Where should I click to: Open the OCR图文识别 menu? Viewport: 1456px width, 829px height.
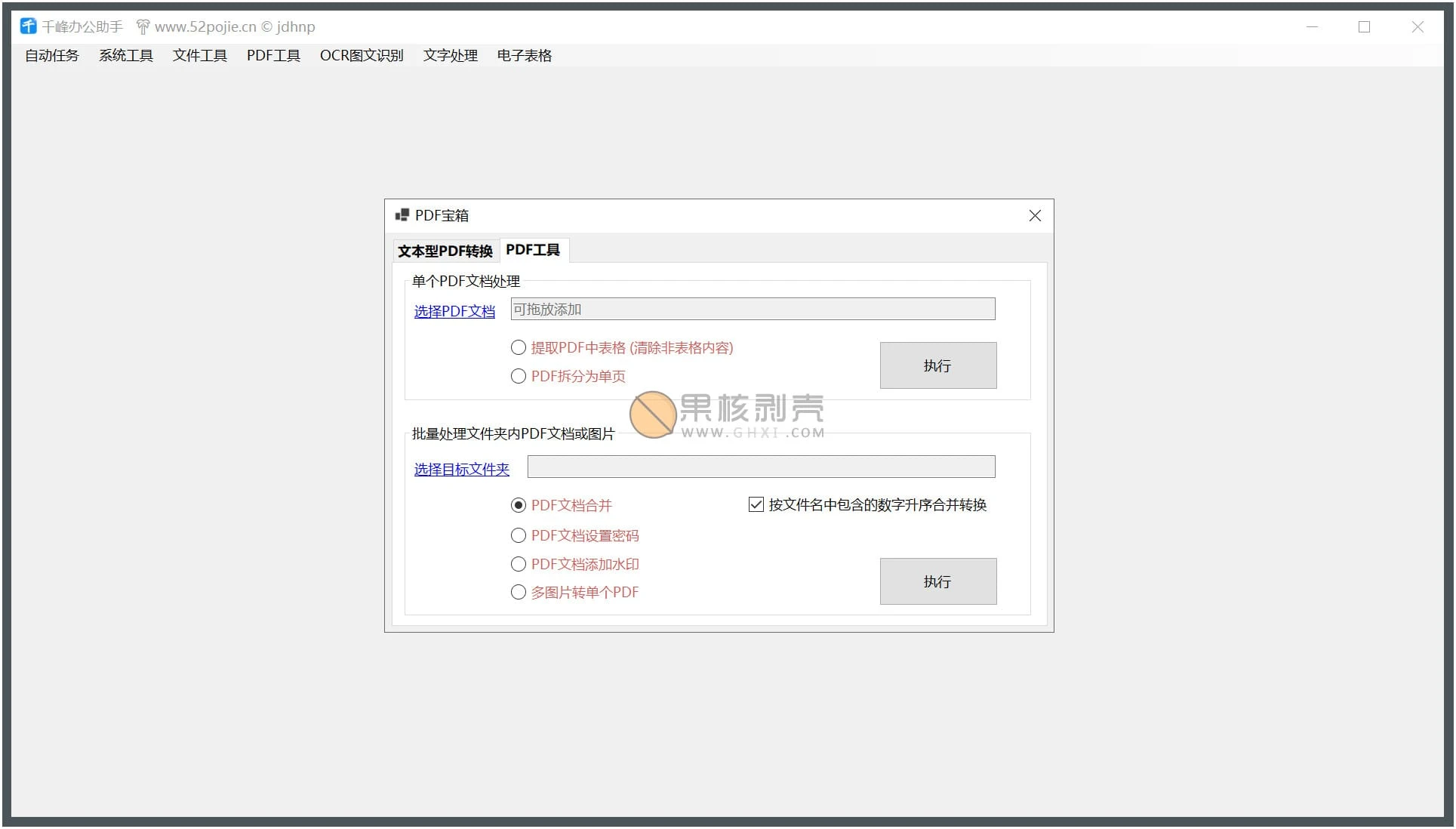pos(362,56)
